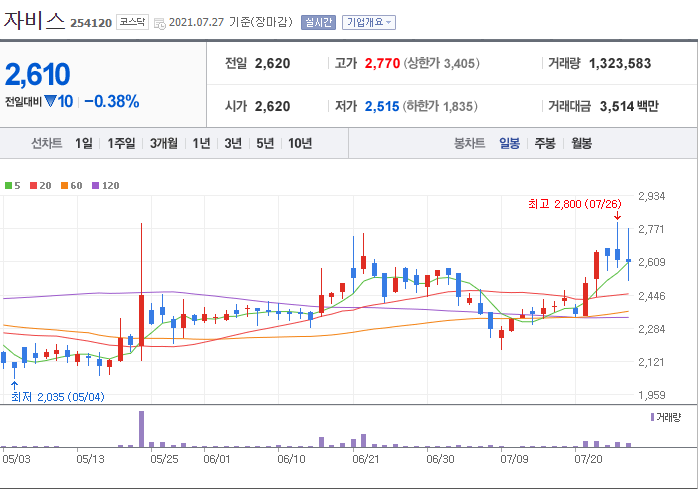Click the 실시간 real-time button
The width and height of the screenshot is (698, 489).
pyautogui.click(x=318, y=22)
